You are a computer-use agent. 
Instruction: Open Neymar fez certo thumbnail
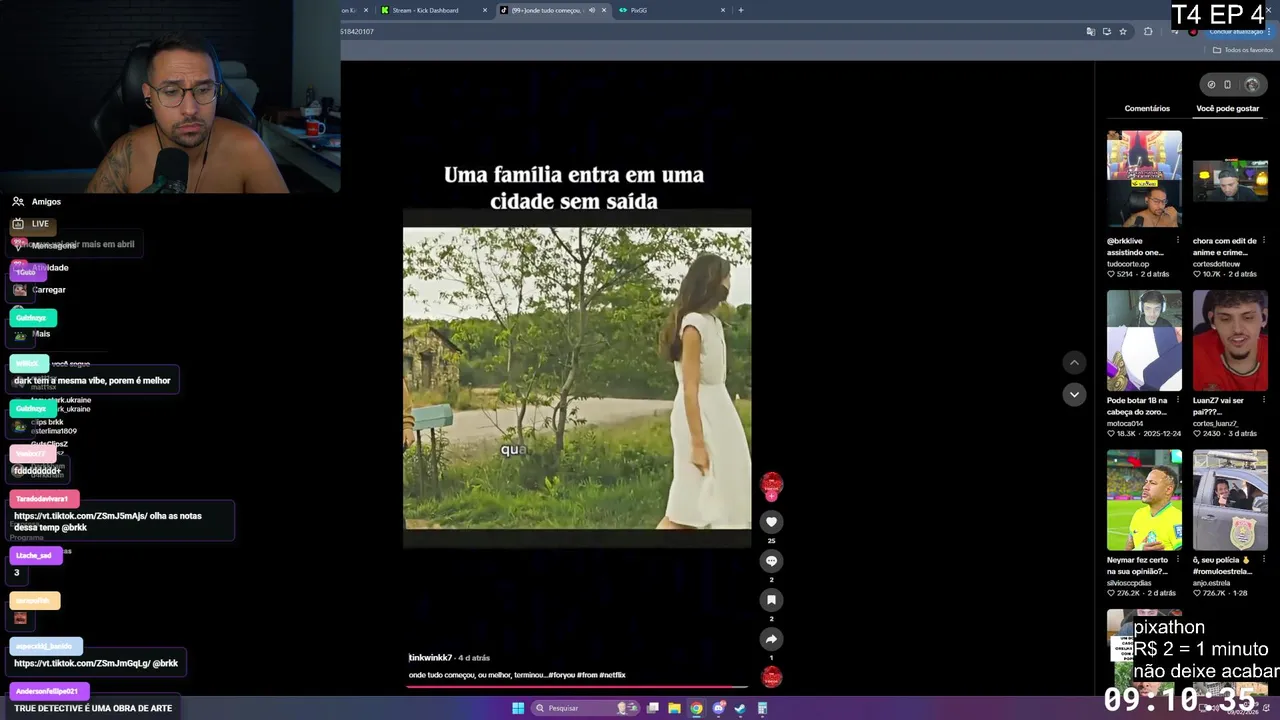coord(1144,500)
